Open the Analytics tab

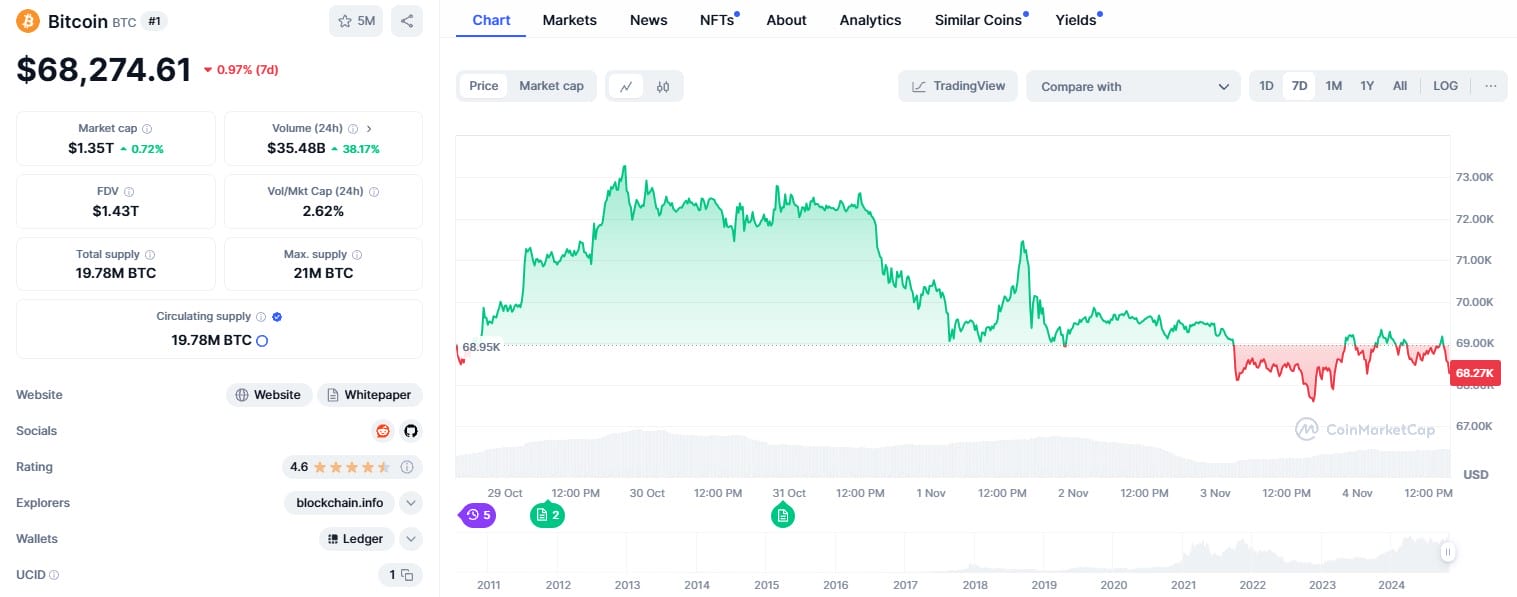tap(870, 20)
